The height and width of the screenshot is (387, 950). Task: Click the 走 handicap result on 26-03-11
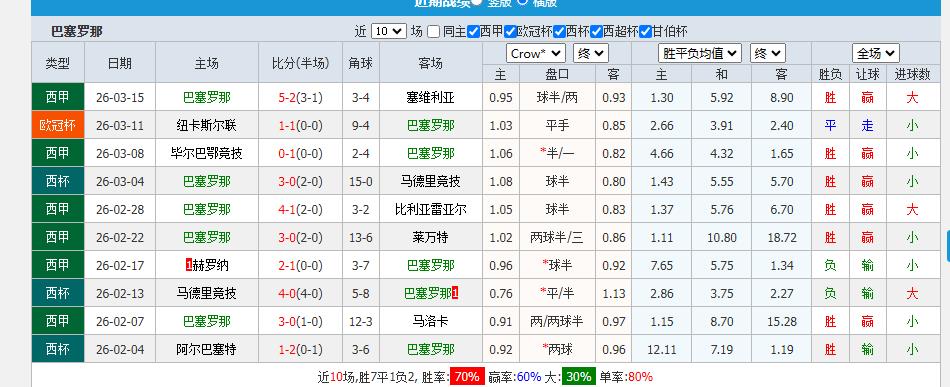point(868,125)
